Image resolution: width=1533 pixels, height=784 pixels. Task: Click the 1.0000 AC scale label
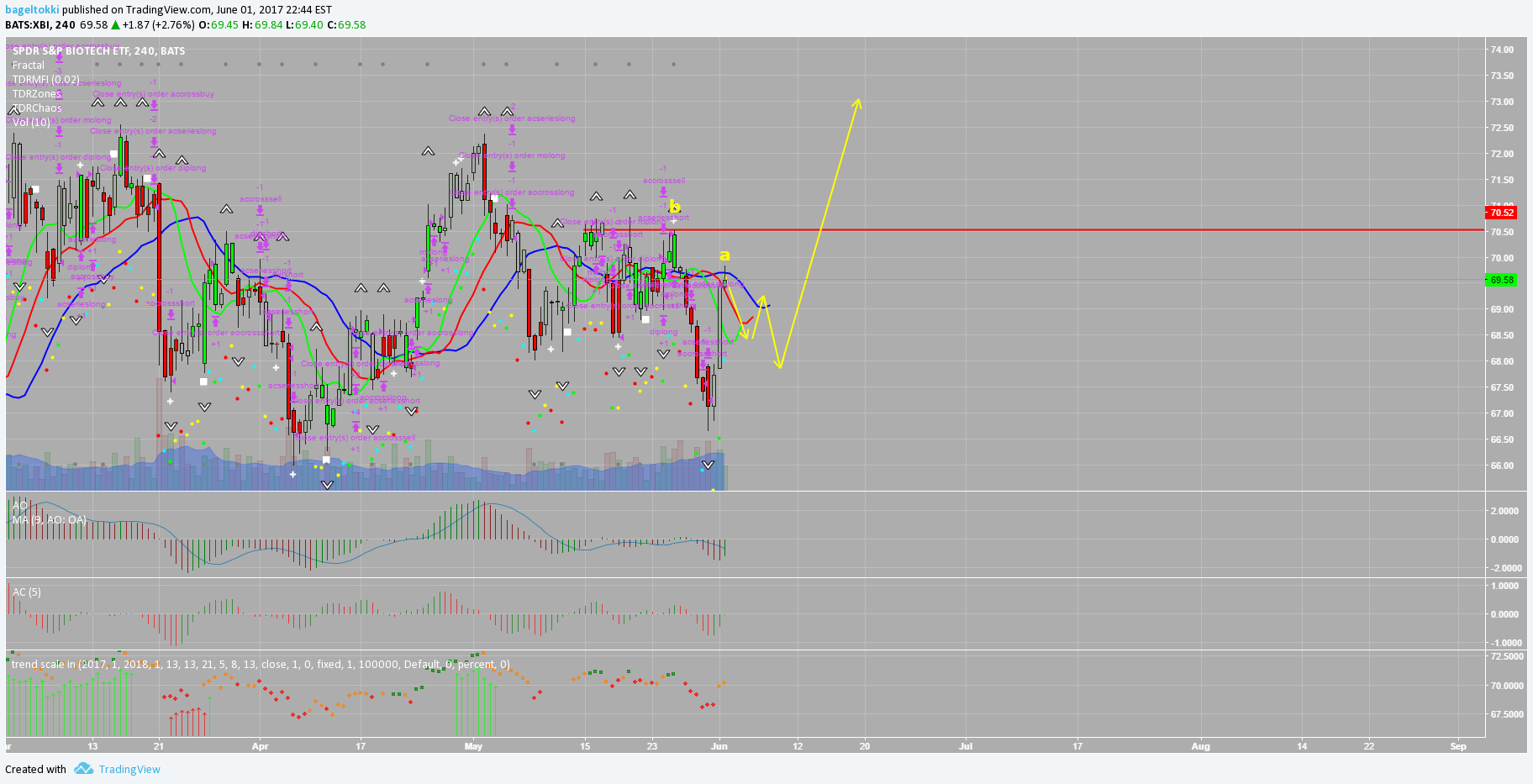[x=1504, y=586]
